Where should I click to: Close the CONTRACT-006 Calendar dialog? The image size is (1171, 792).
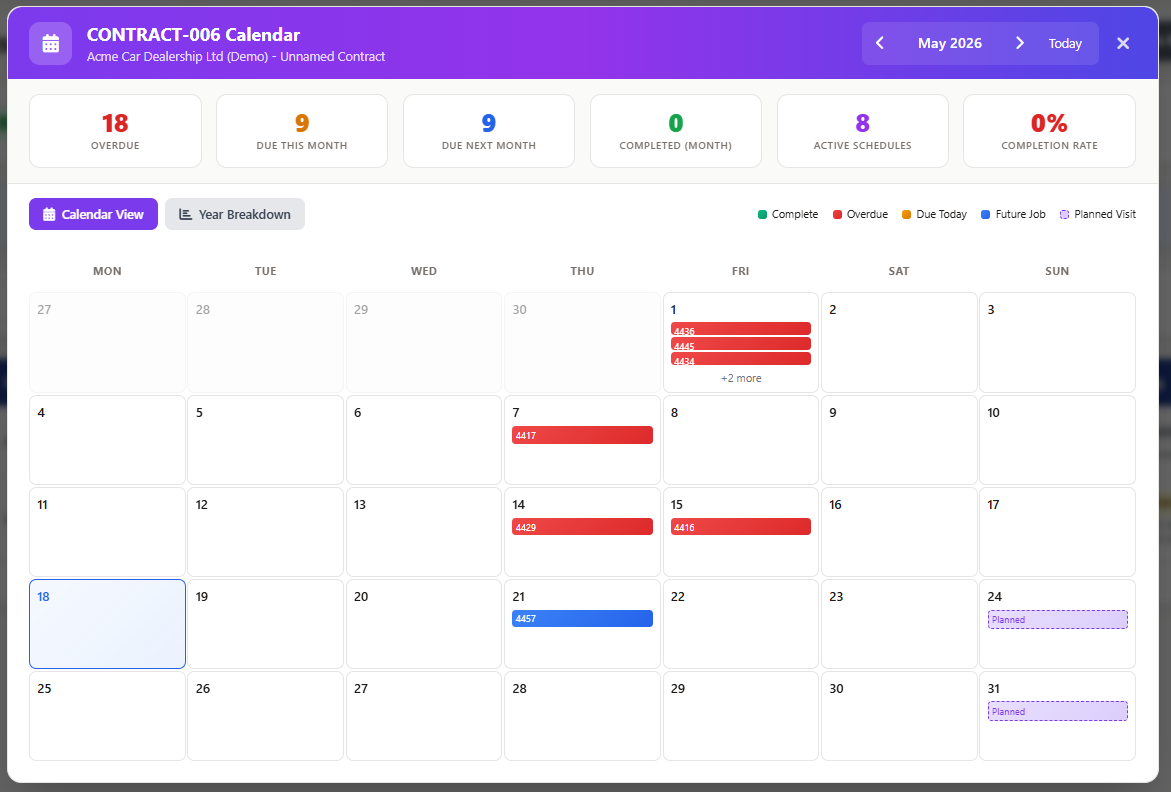(x=1122, y=43)
